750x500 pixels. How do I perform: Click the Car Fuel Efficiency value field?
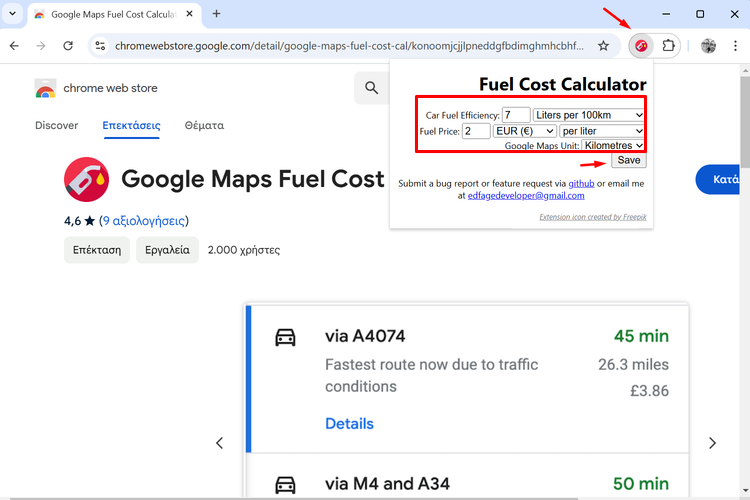pyautogui.click(x=516, y=115)
